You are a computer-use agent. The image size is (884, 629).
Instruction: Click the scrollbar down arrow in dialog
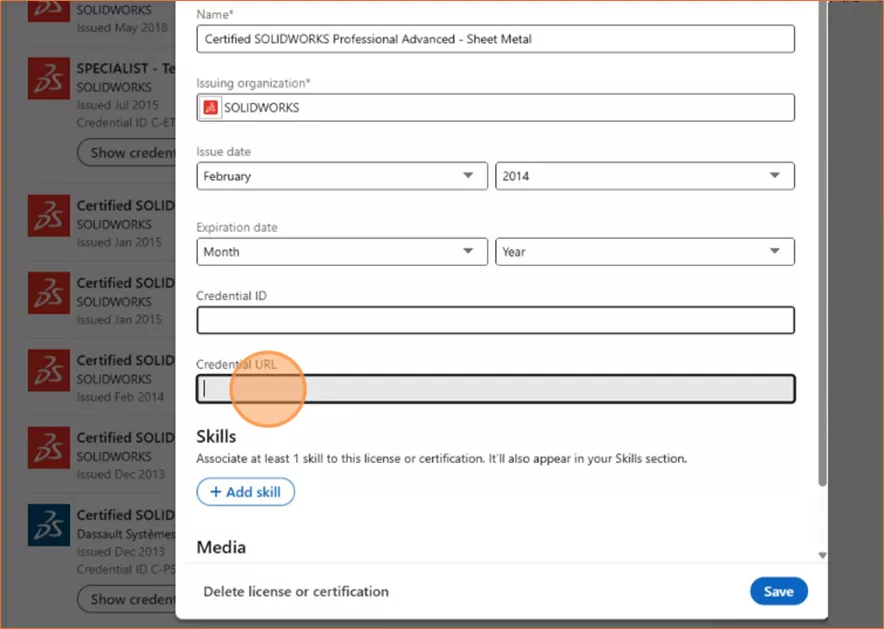click(x=823, y=555)
